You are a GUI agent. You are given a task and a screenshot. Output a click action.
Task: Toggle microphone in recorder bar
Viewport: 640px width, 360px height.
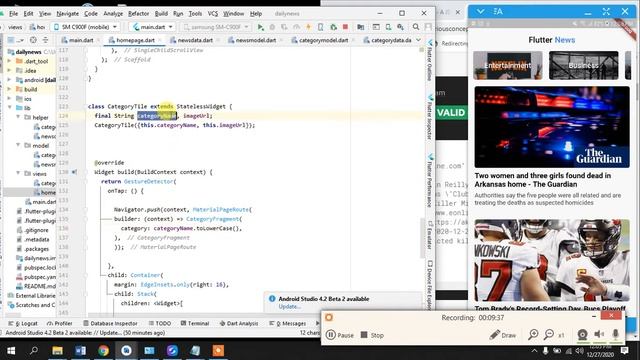click(616, 335)
